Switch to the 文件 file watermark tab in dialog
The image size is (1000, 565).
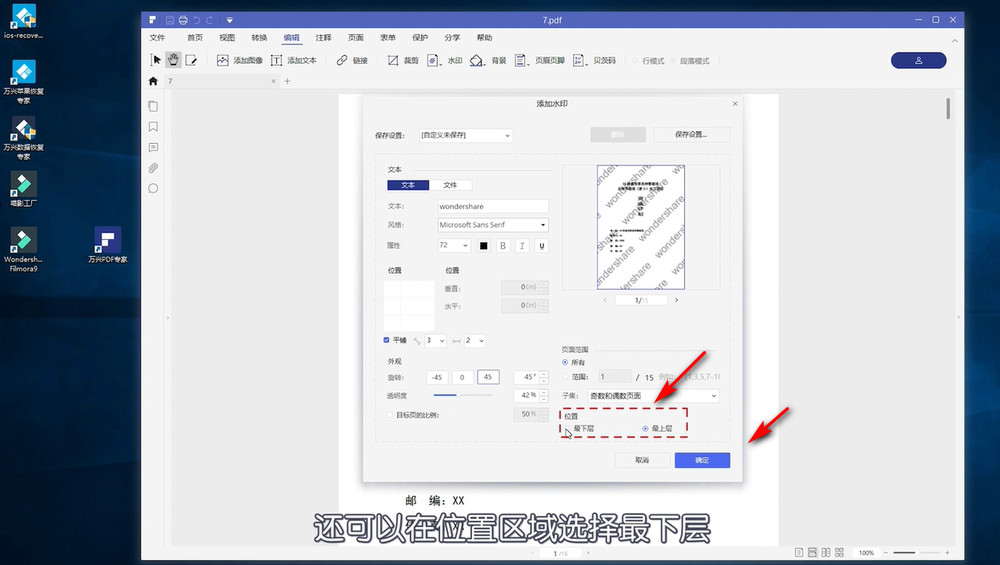pyautogui.click(x=450, y=185)
